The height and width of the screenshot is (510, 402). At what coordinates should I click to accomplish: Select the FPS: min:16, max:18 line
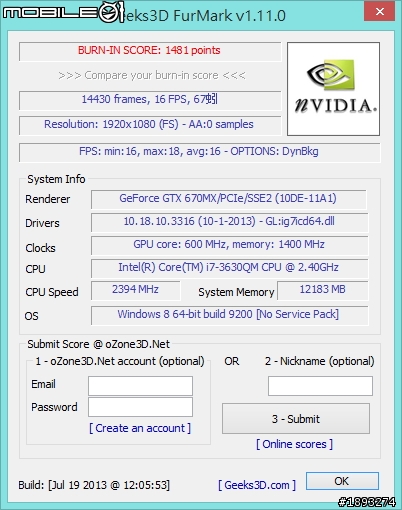click(199, 151)
